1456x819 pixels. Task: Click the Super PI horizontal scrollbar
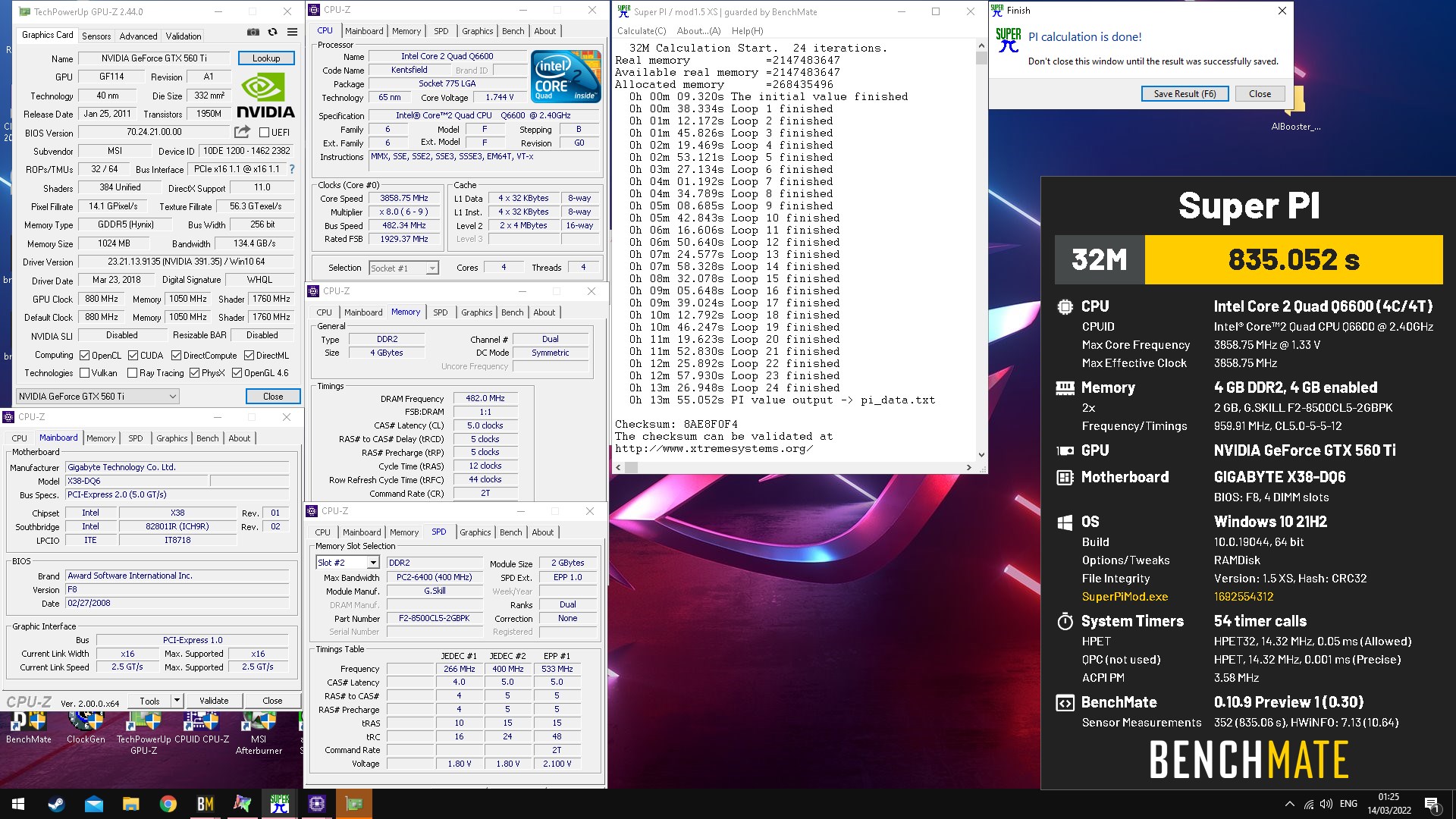coord(793,467)
